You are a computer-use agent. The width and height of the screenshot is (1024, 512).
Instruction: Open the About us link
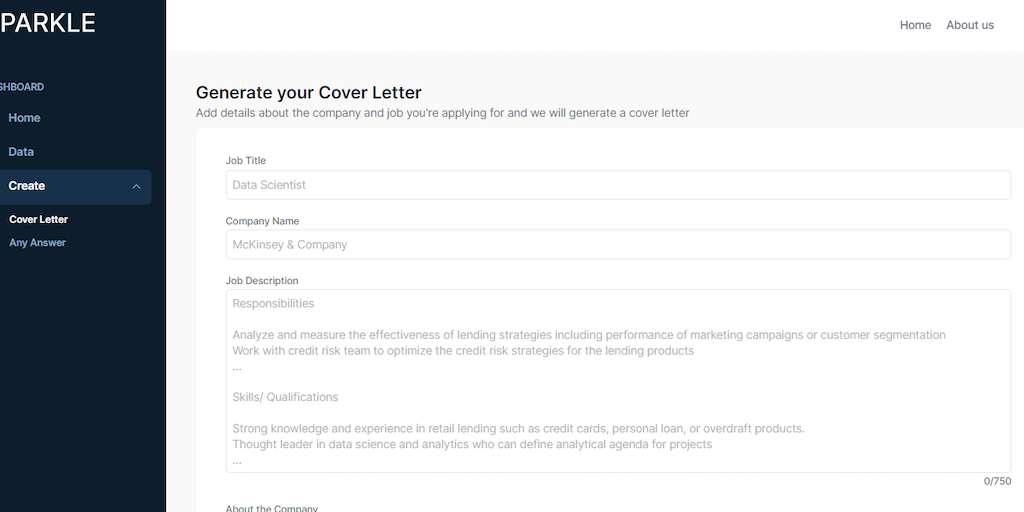coord(970,25)
